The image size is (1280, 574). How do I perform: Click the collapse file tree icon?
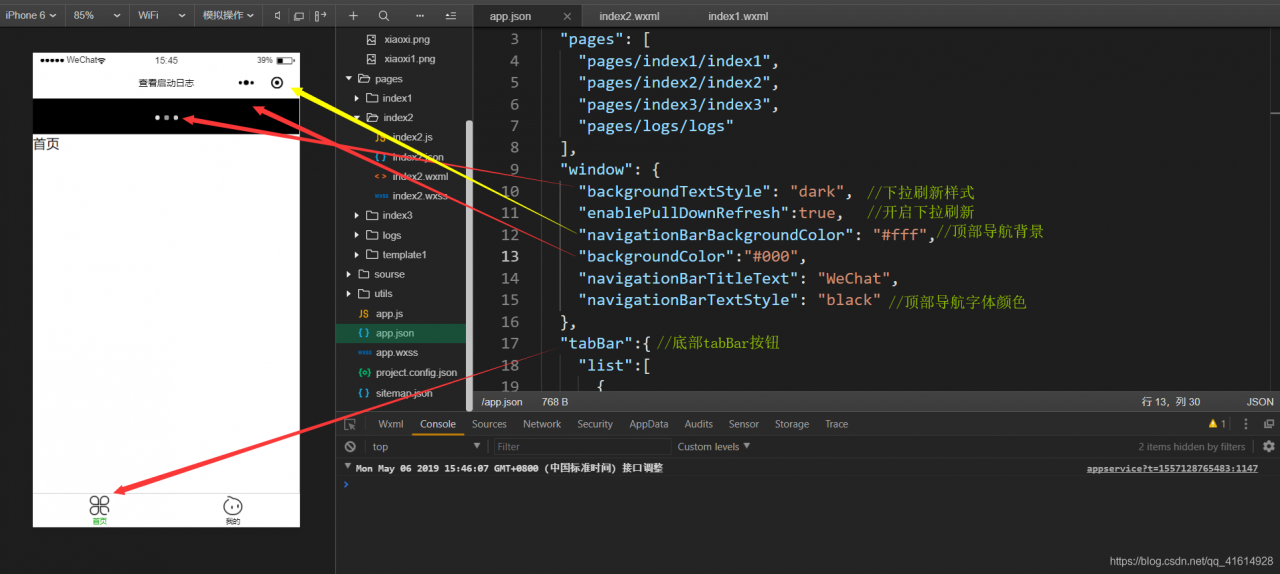point(451,16)
